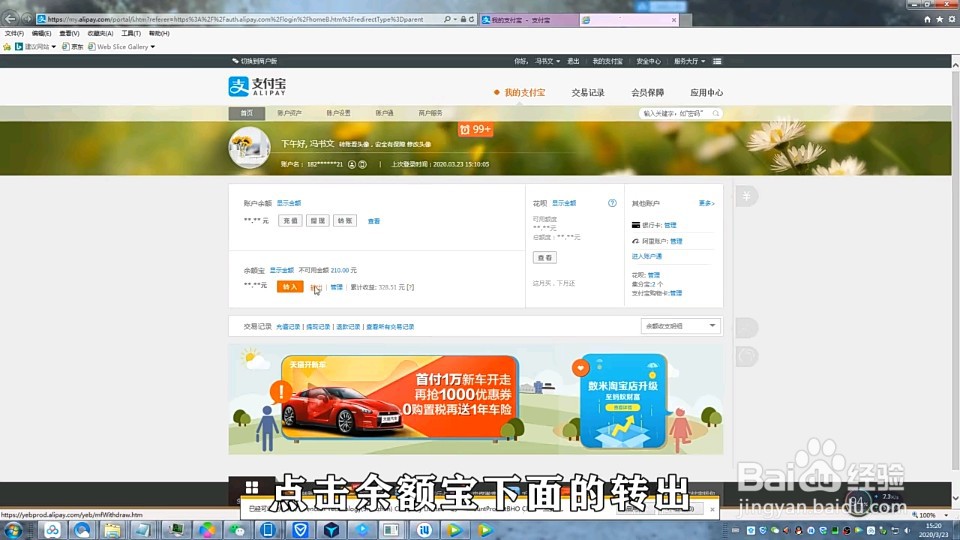Click the green play arrow taskbar icon
Image resolution: width=960 pixels, height=540 pixels.
click(x=454, y=530)
